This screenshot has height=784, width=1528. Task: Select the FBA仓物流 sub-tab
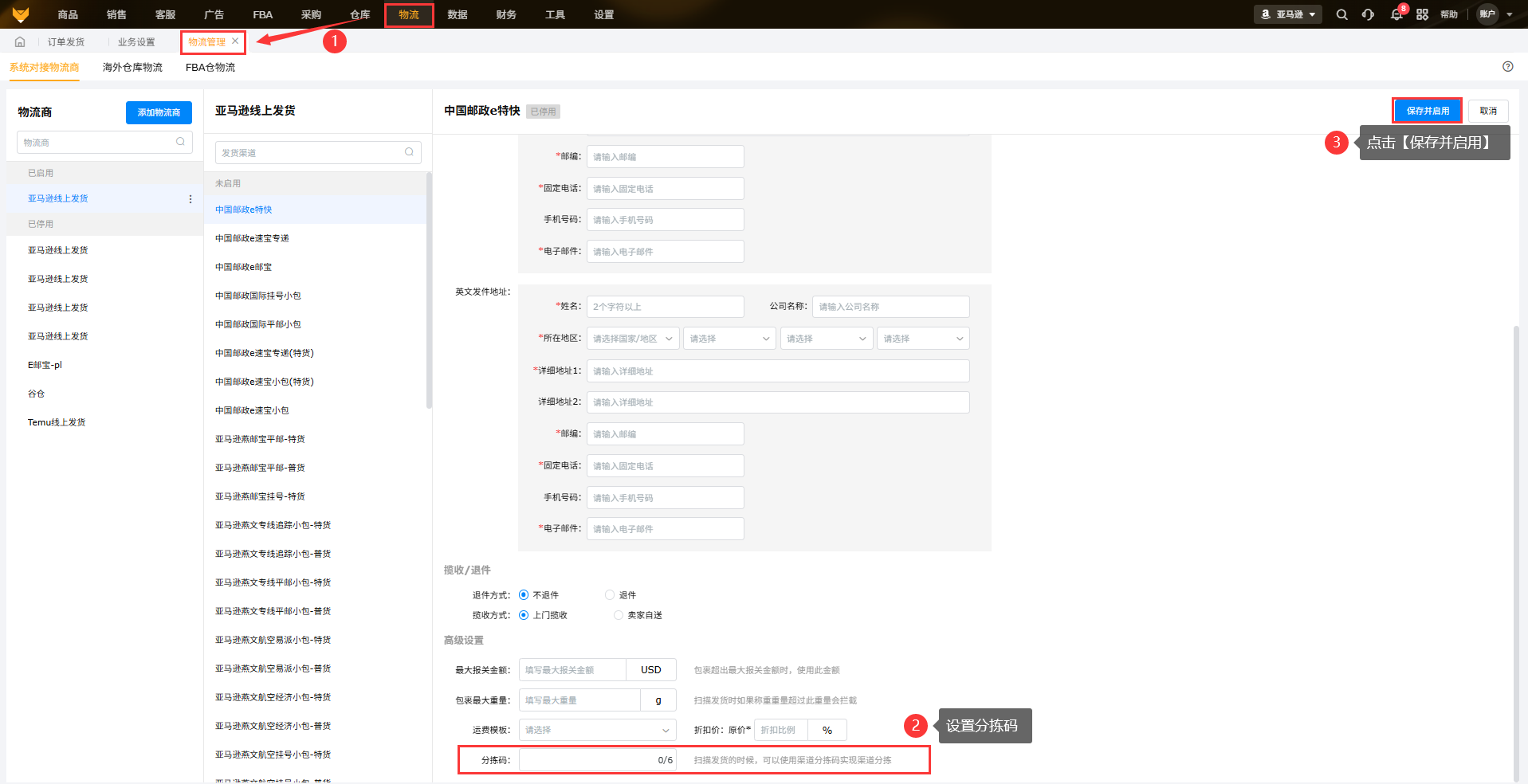[210, 68]
